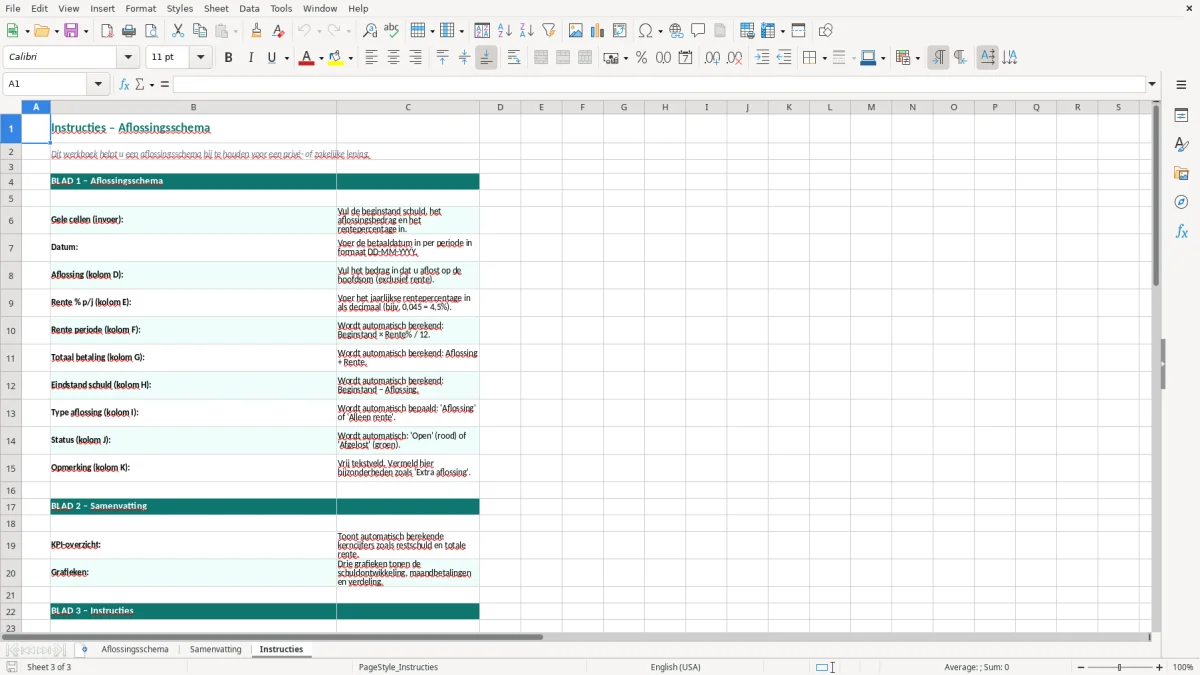Toggle Right-to-Left paragraph direction
The height and width of the screenshot is (675, 1200).
click(x=960, y=58)
